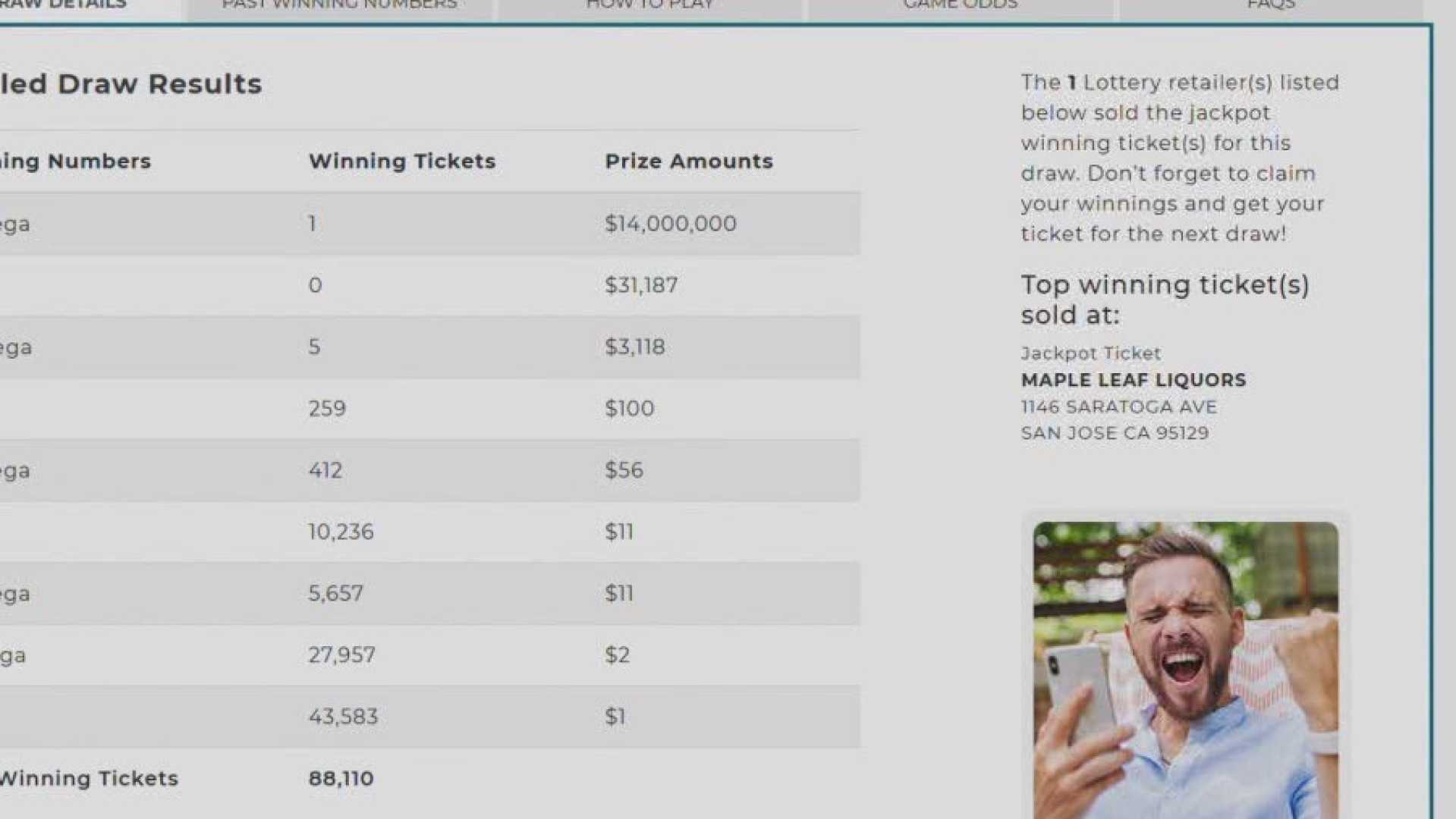Select the Jackpot Ticket label
1456x819 pixels.
coord(1090,353)
